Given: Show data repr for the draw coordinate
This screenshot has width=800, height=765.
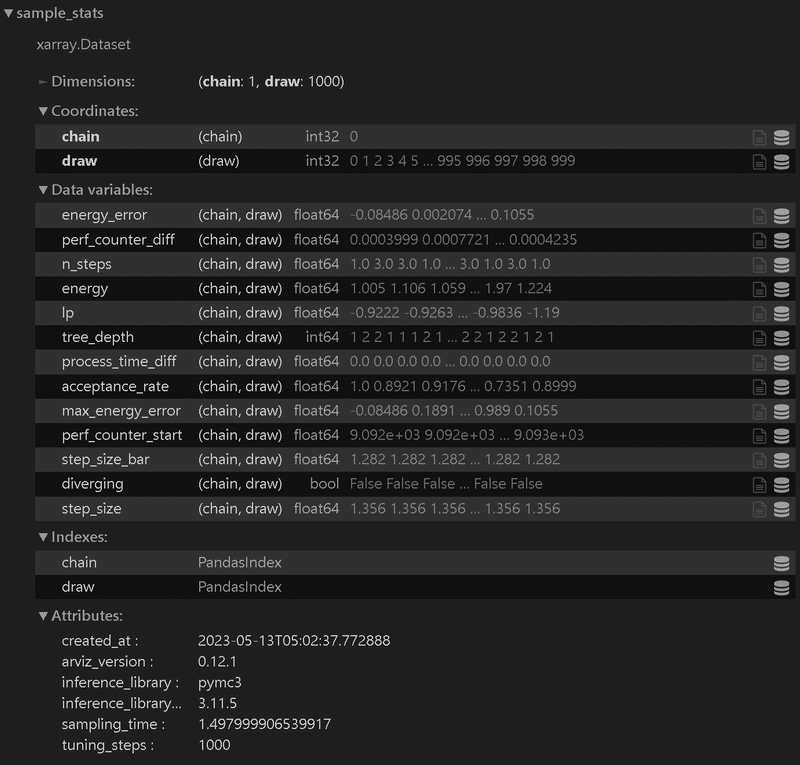Looking at the screenshot, I should tap(781, 161).
